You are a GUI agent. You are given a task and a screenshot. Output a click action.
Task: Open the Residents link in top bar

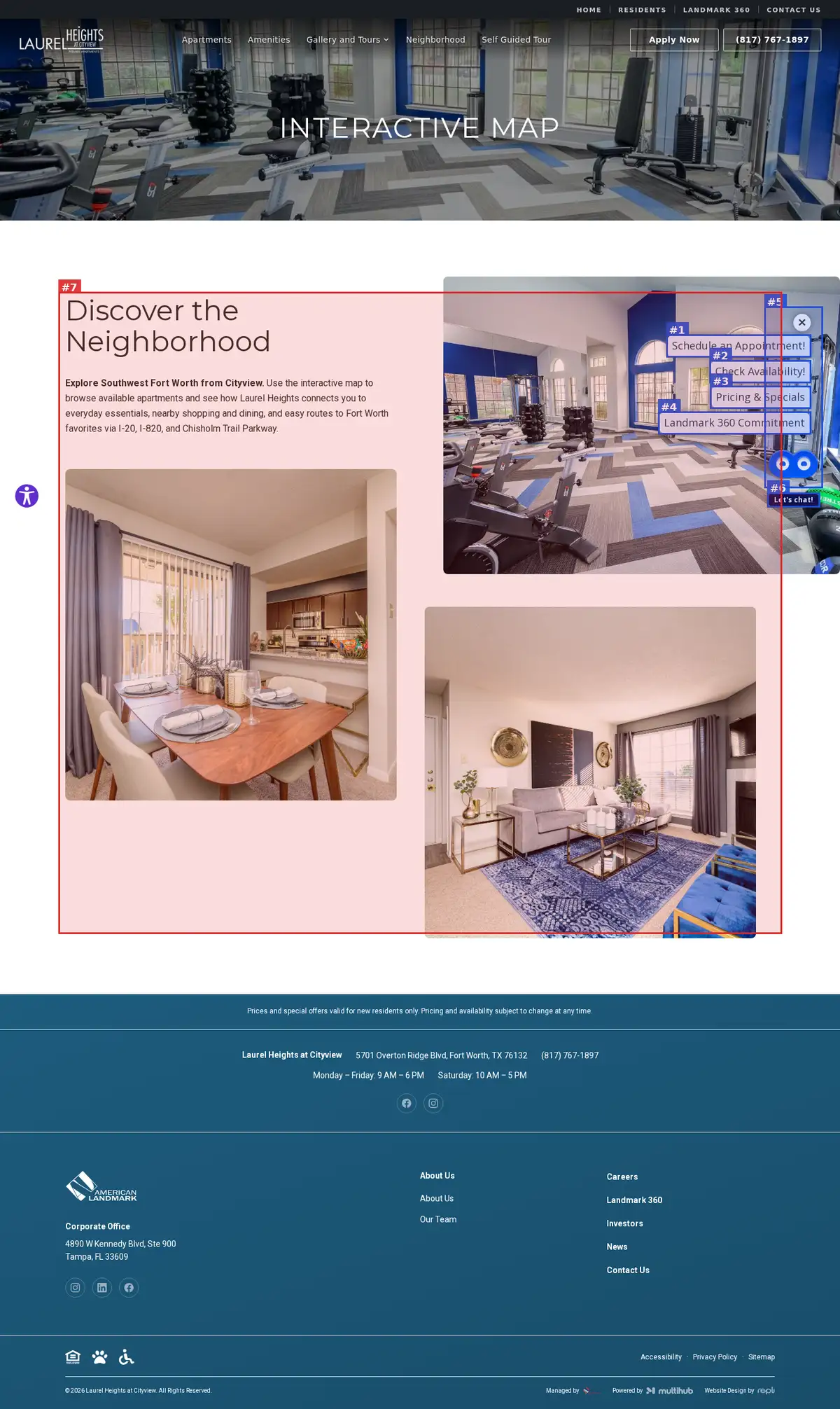click(642, 10)
